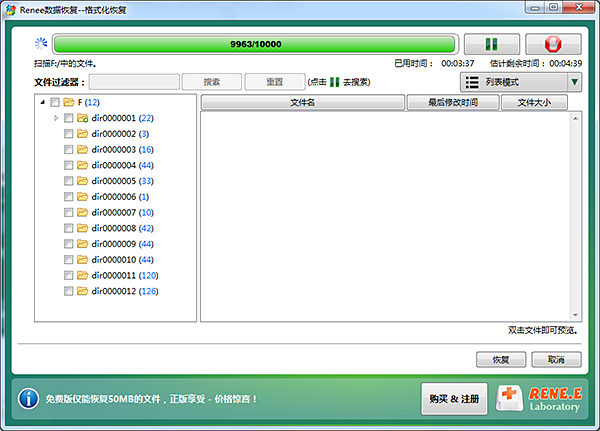Click the 购买 & 注册 button
Screen dimensions: 600x431
(454, 399)
